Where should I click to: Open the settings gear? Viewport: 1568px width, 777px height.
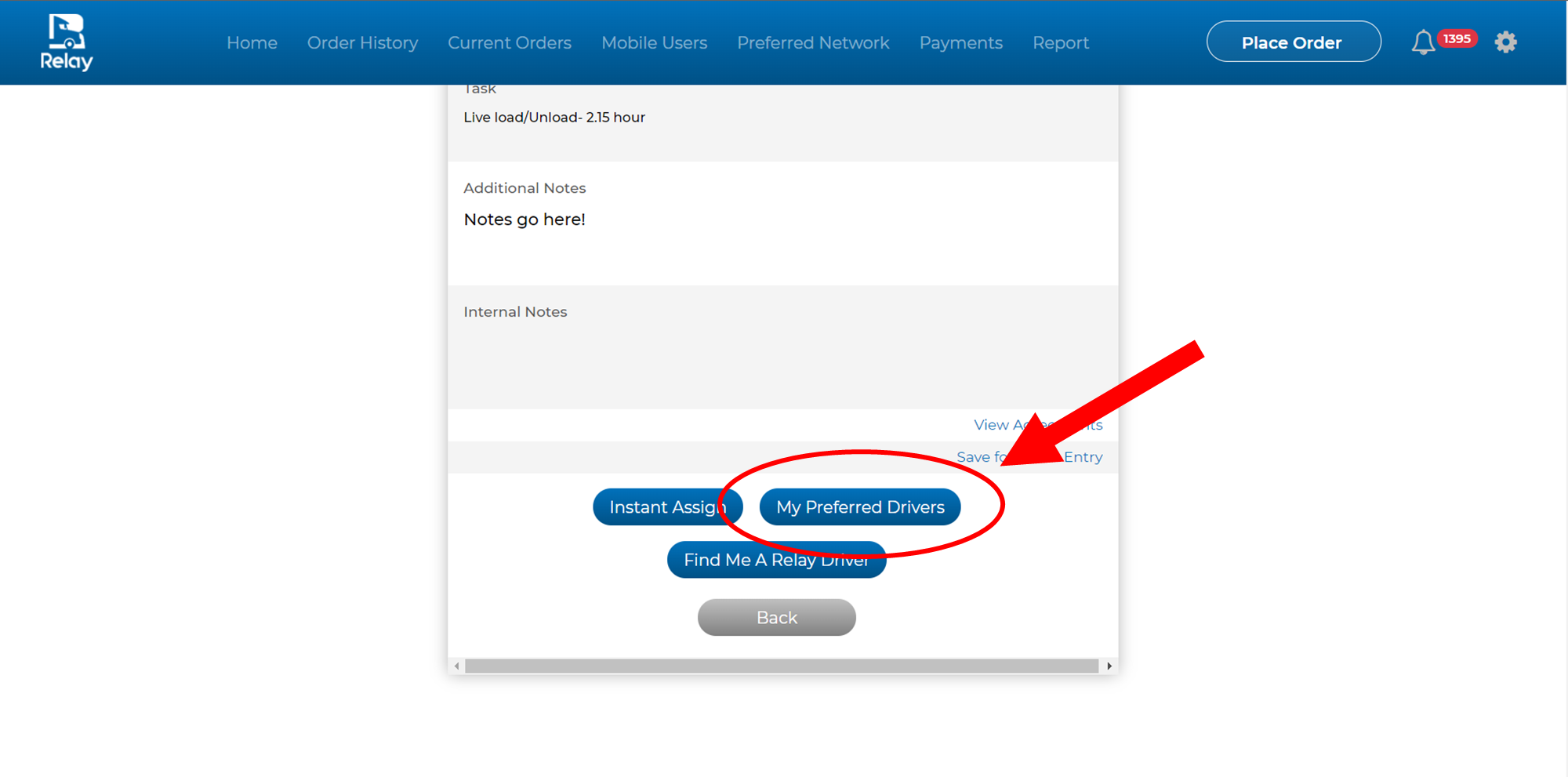click(x=1505, y=42)
